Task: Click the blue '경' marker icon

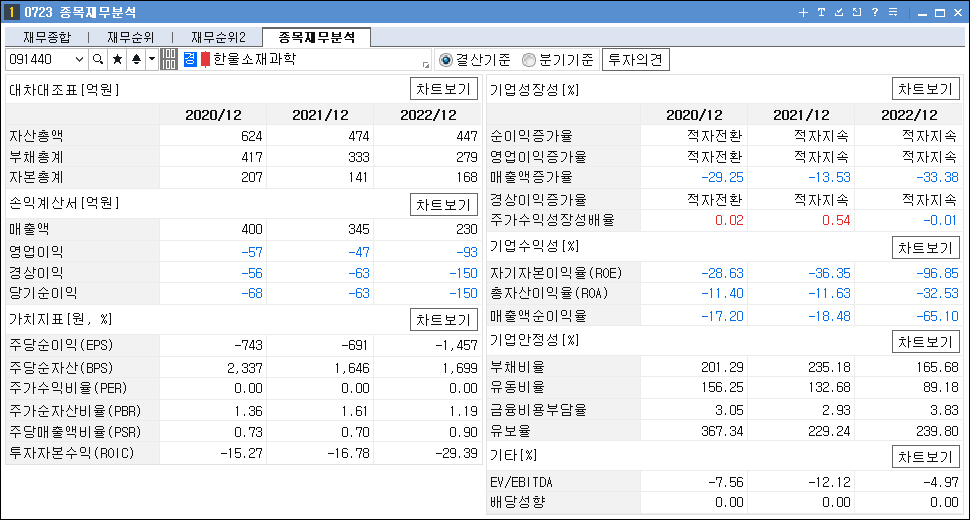Action: click(190, 59)
